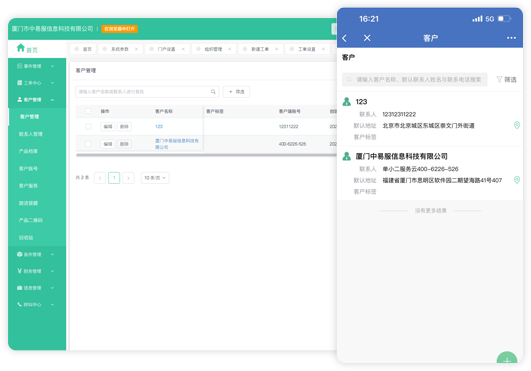Image resolution: width=531 pixels, height=371 pixels.
Task: Open the 厦门中易服信息科技有限公司 table link
Action: pyautogui.click(x=177, y=144)
